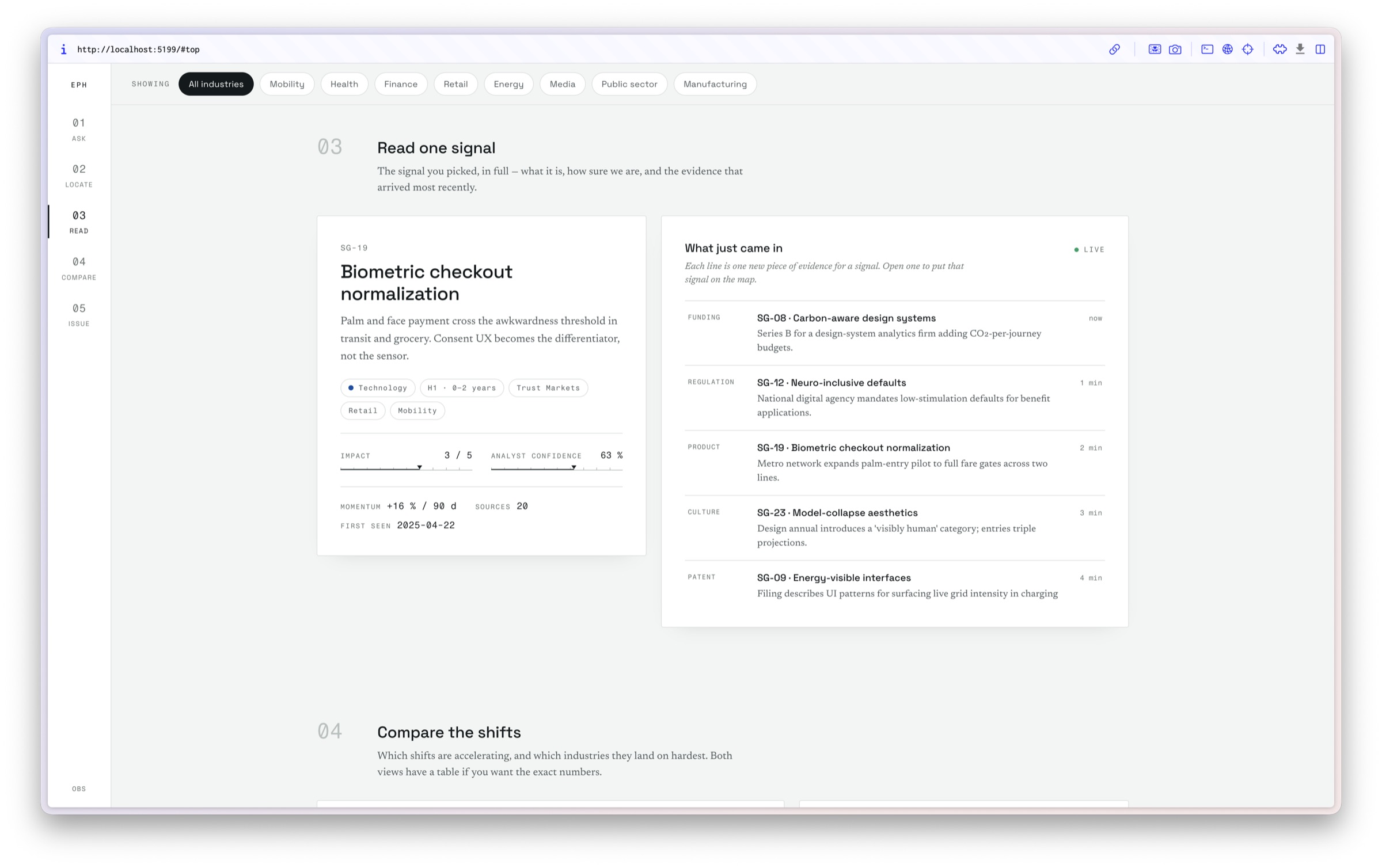Click the Analyst Confidence 63 % scale marker
This screenshot has width=1382, height=868.
574,467
